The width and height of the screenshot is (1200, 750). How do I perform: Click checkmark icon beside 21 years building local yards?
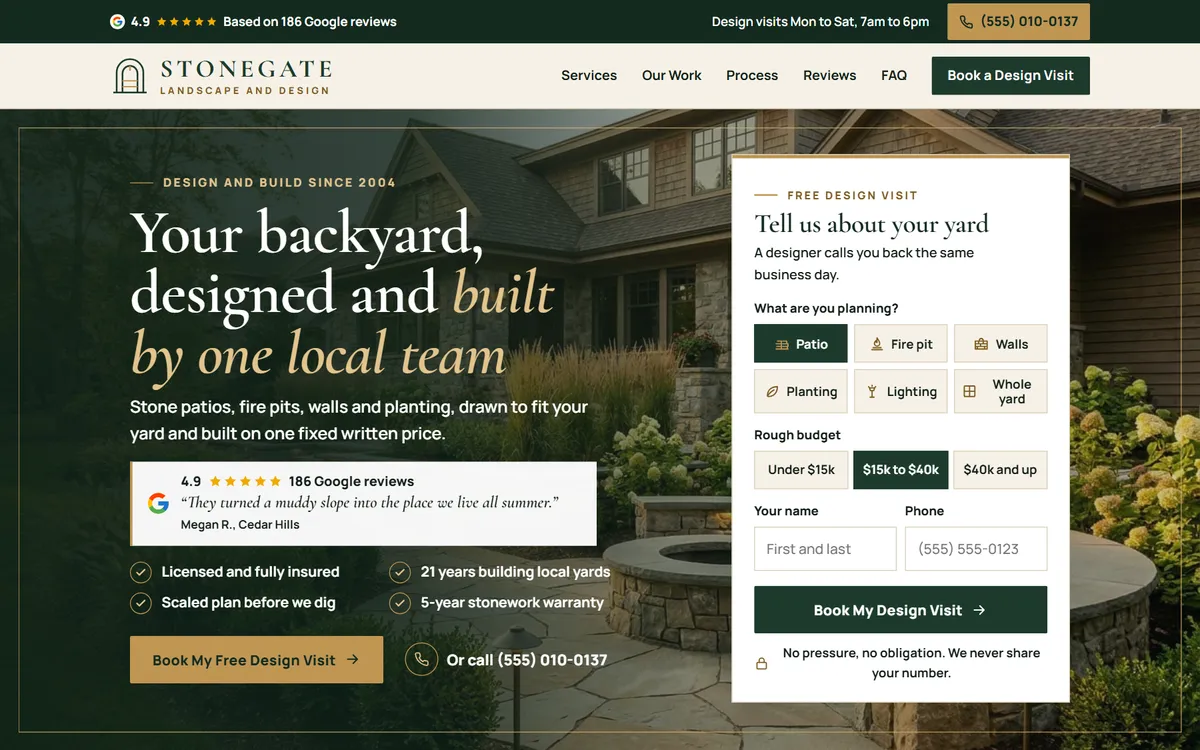[x=400, y=572]
